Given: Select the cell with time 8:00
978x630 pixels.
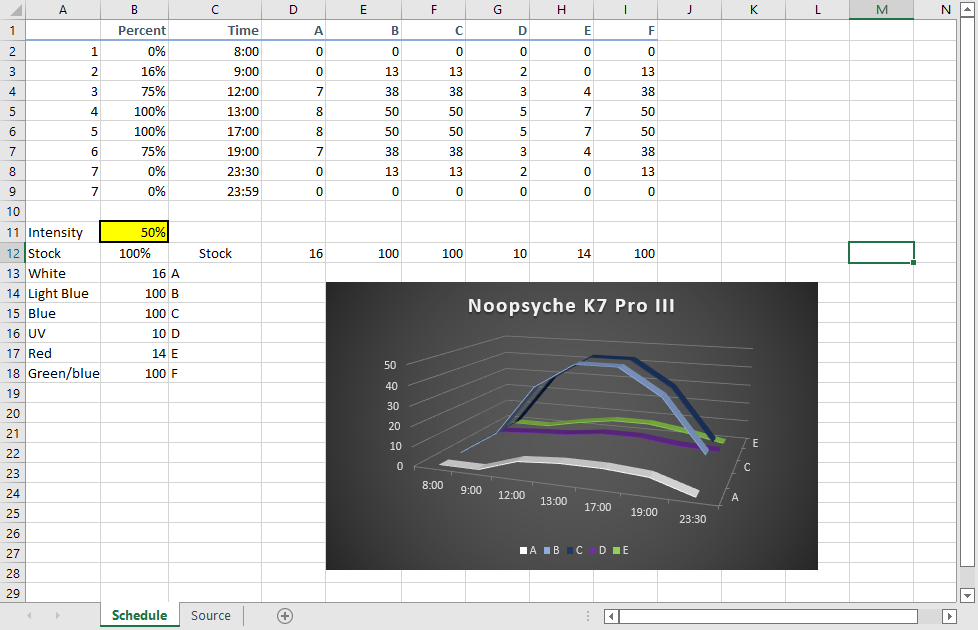Looking at the screenshot, I should point(215,51).
